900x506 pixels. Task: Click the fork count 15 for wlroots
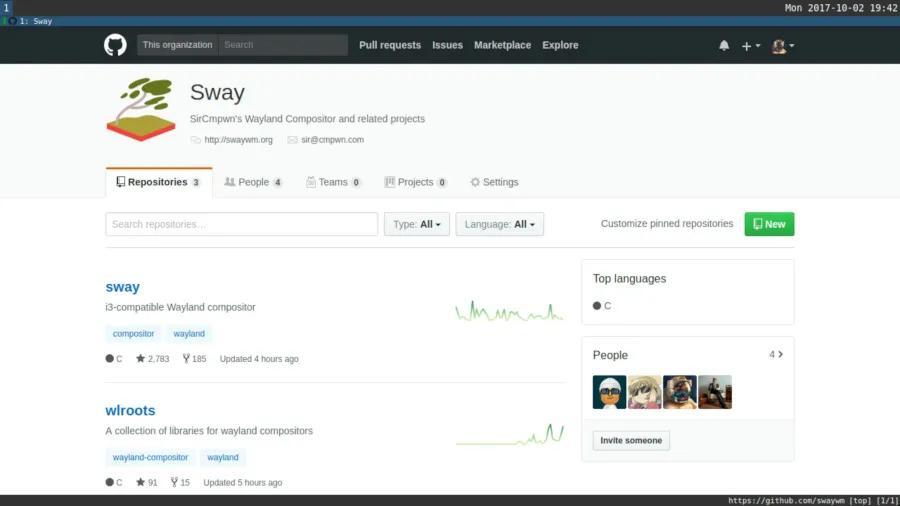pos(180,482)
